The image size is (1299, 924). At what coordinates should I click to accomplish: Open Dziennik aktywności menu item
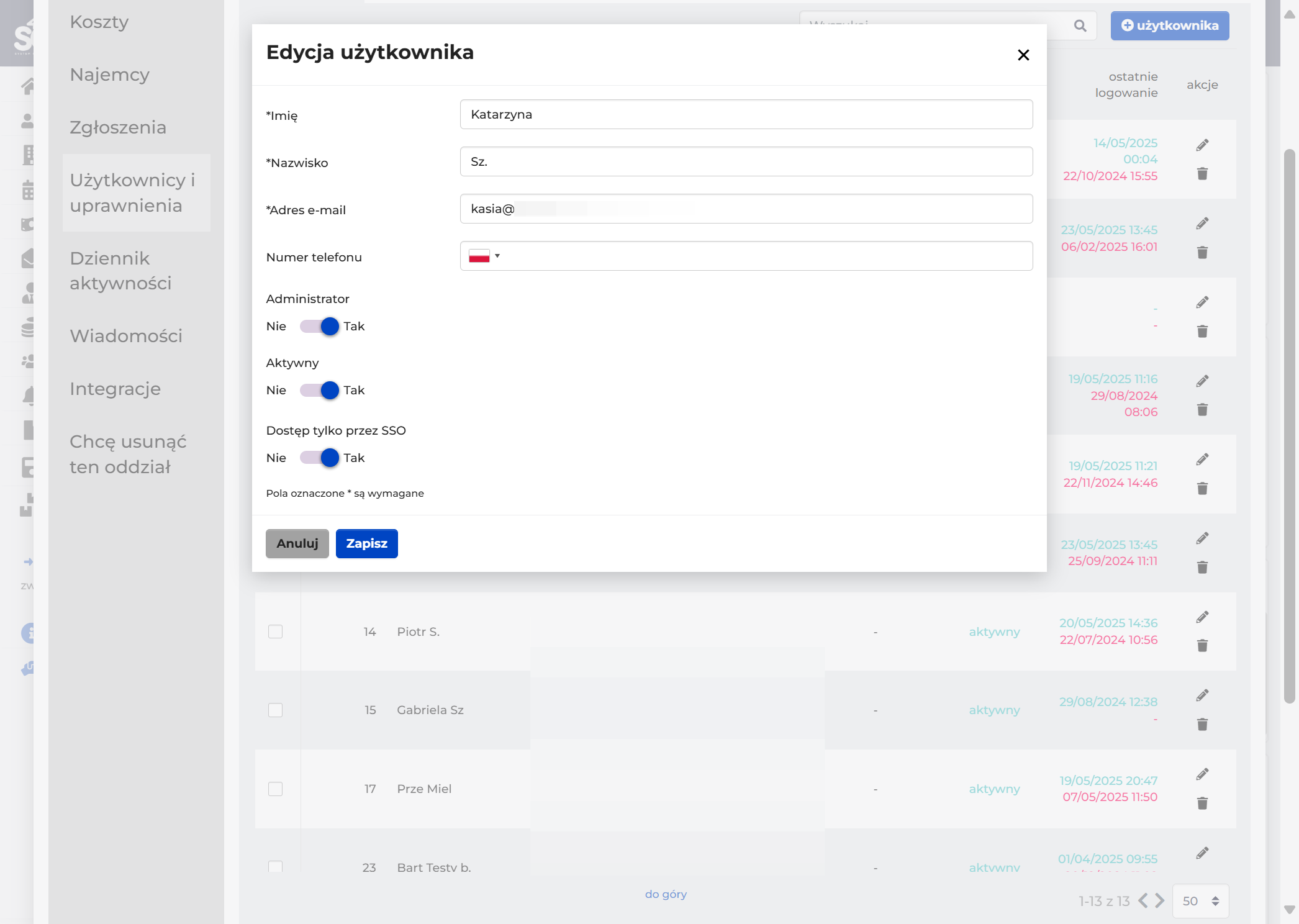120,271
